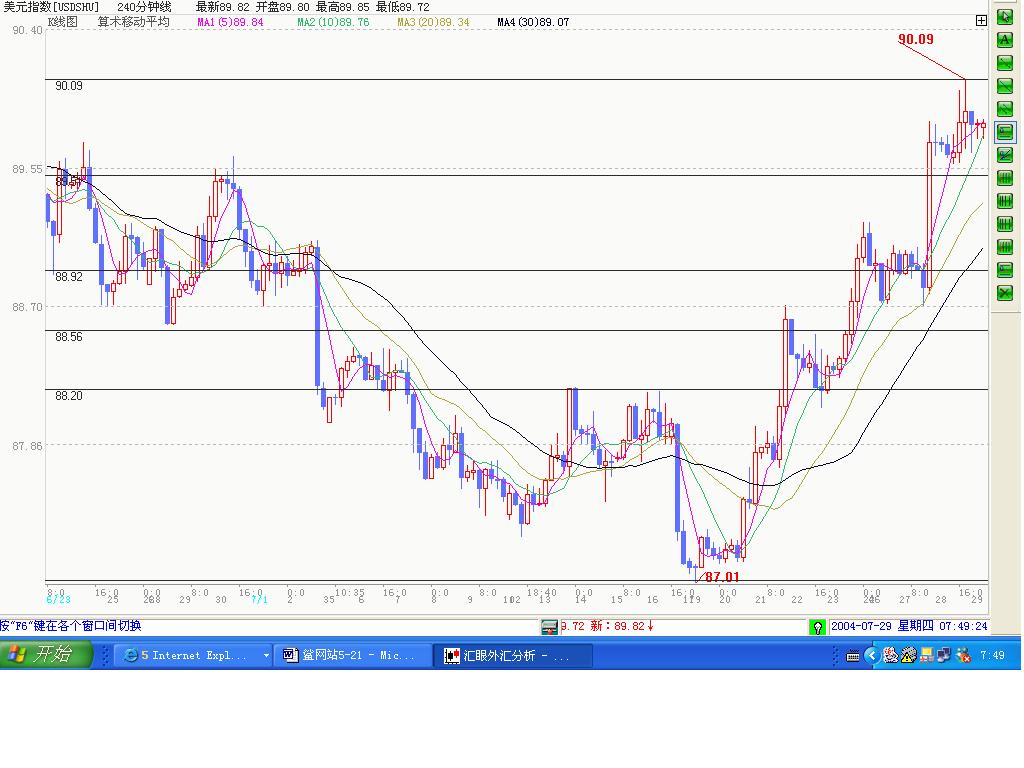The image size is (1024, 768).
Task: Toggle the MA2(10) moving average label
Action: click(333, 22)
